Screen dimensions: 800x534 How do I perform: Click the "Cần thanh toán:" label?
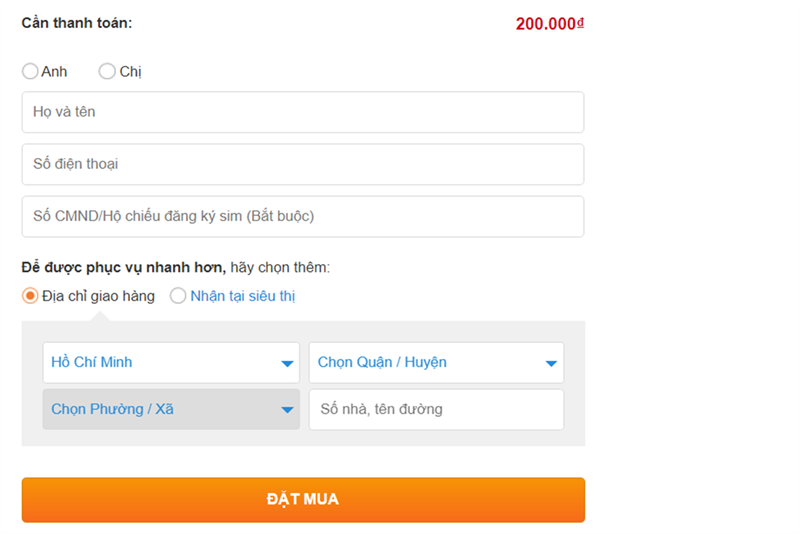click(x=77, y=22)
